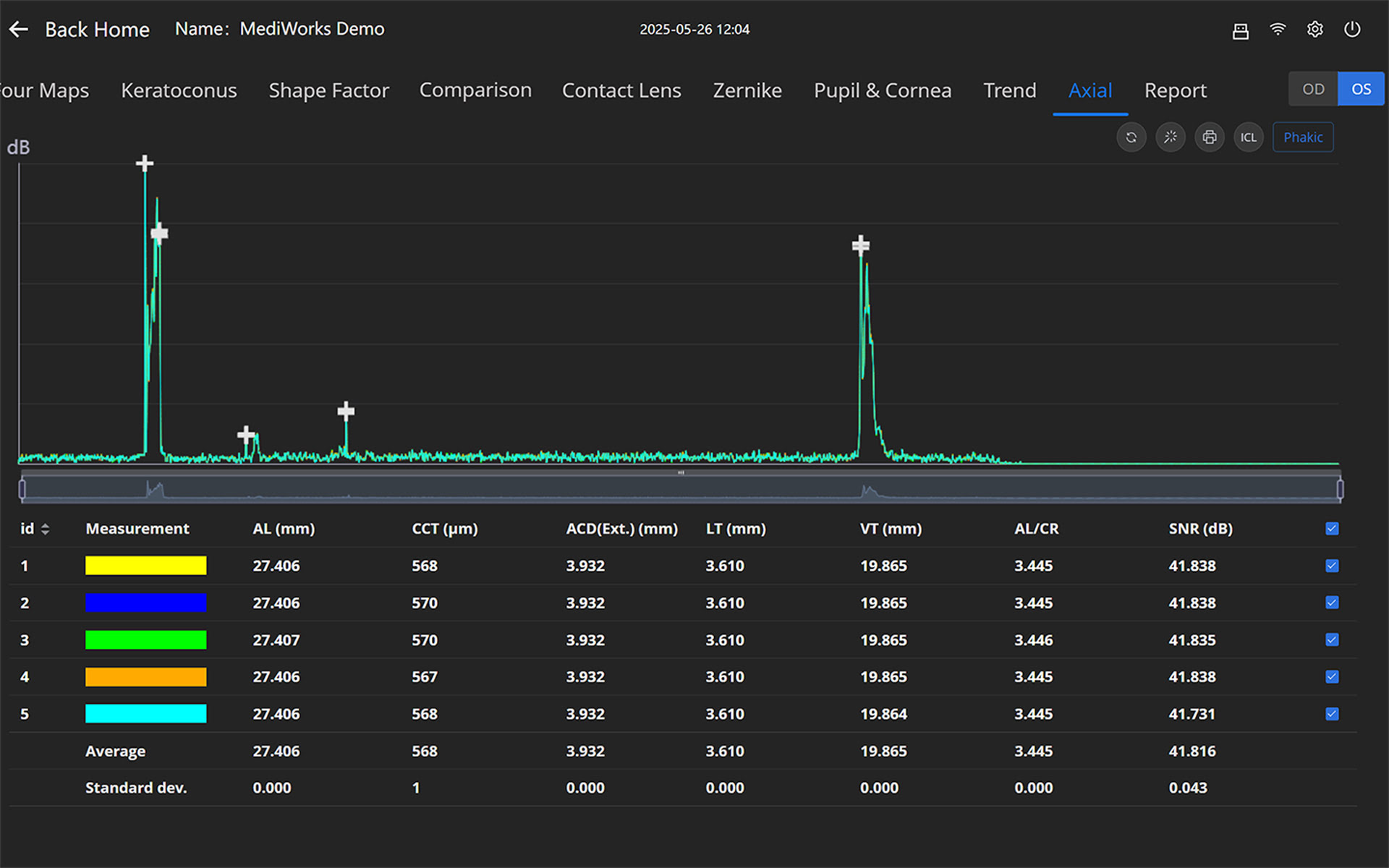Viewport: 1389px width, 868px height.
Task: Click the back arrow icon
Action: (x=19, y=30)
